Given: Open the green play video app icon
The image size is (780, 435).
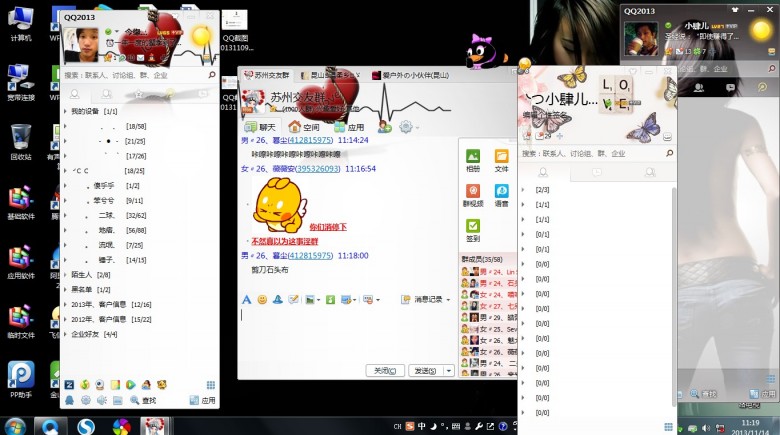Looking at the screenshot, I should [130, 384].
